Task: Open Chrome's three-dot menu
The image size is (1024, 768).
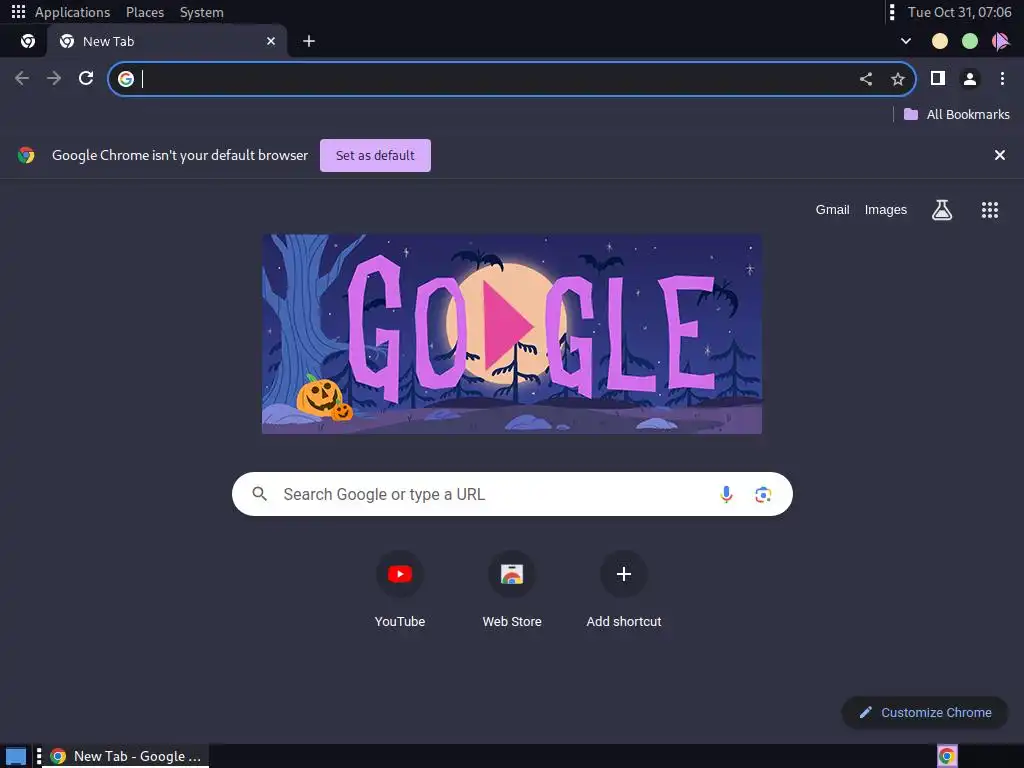Action: [1002, 78]
